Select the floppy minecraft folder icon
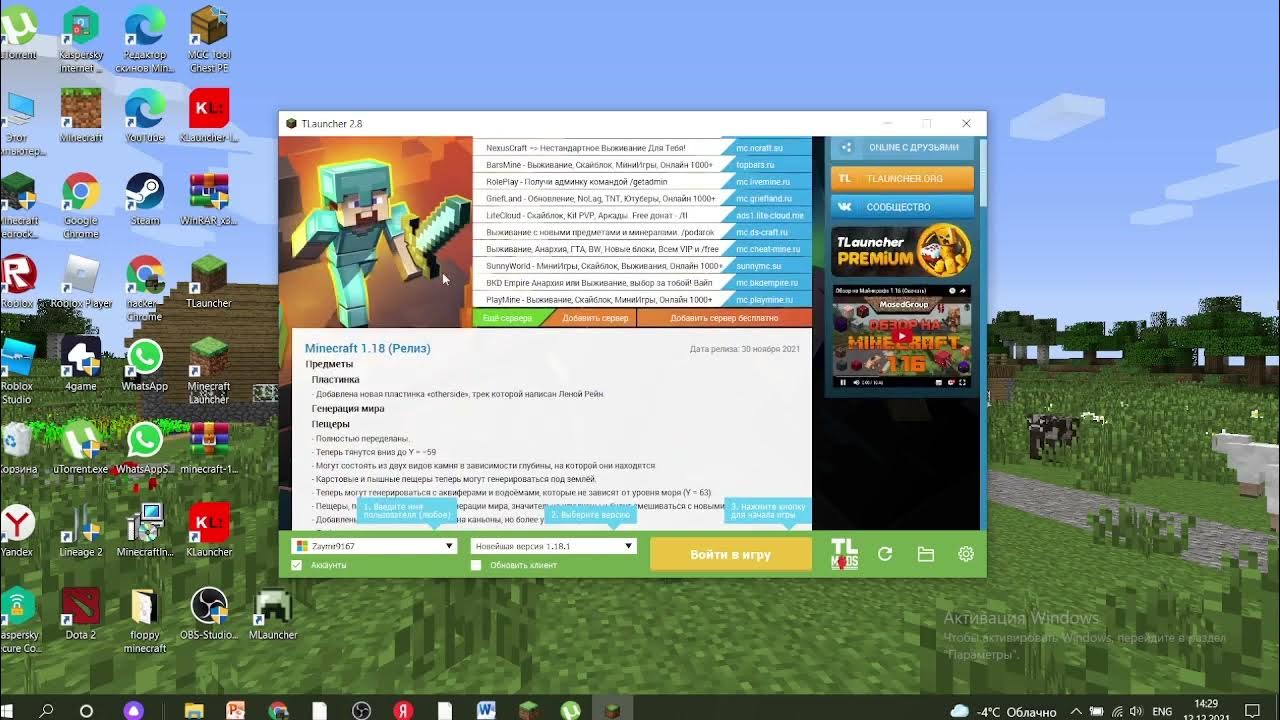Viewport: 1280px width, 720px height. [145, 621]
